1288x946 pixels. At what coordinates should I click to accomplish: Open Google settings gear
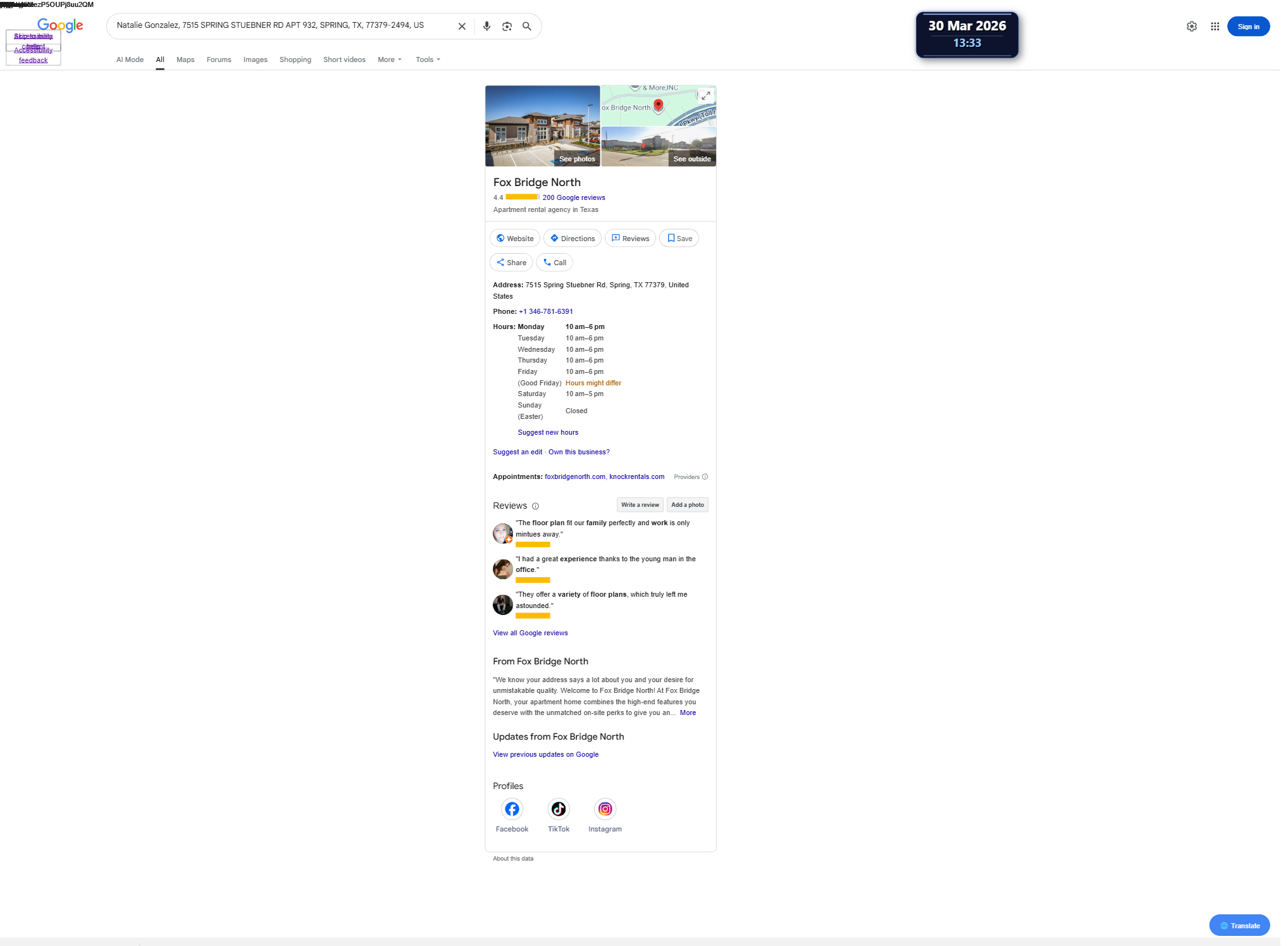(1192, 27)
